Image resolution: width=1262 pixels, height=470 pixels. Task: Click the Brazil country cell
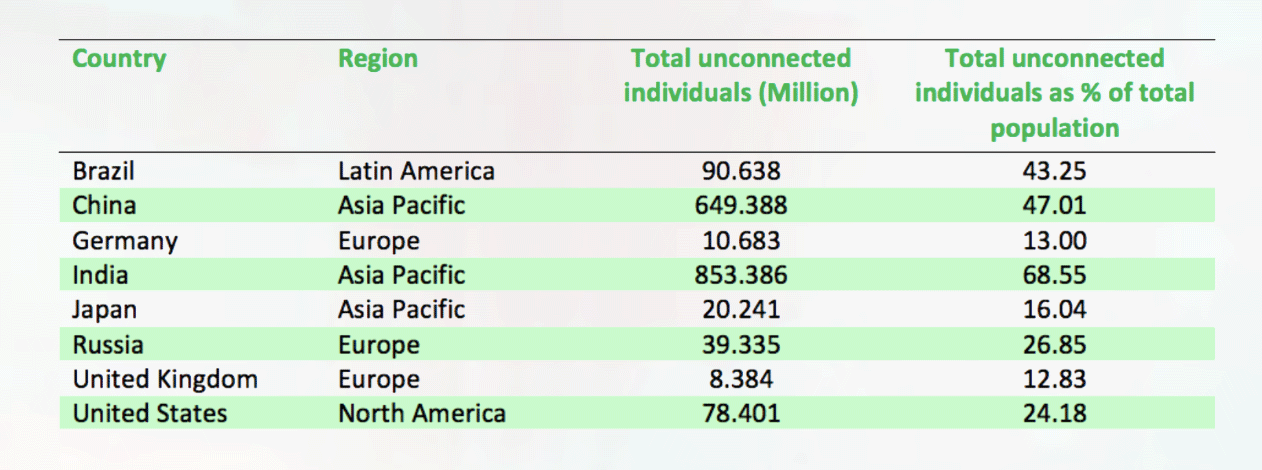(103, 171)
